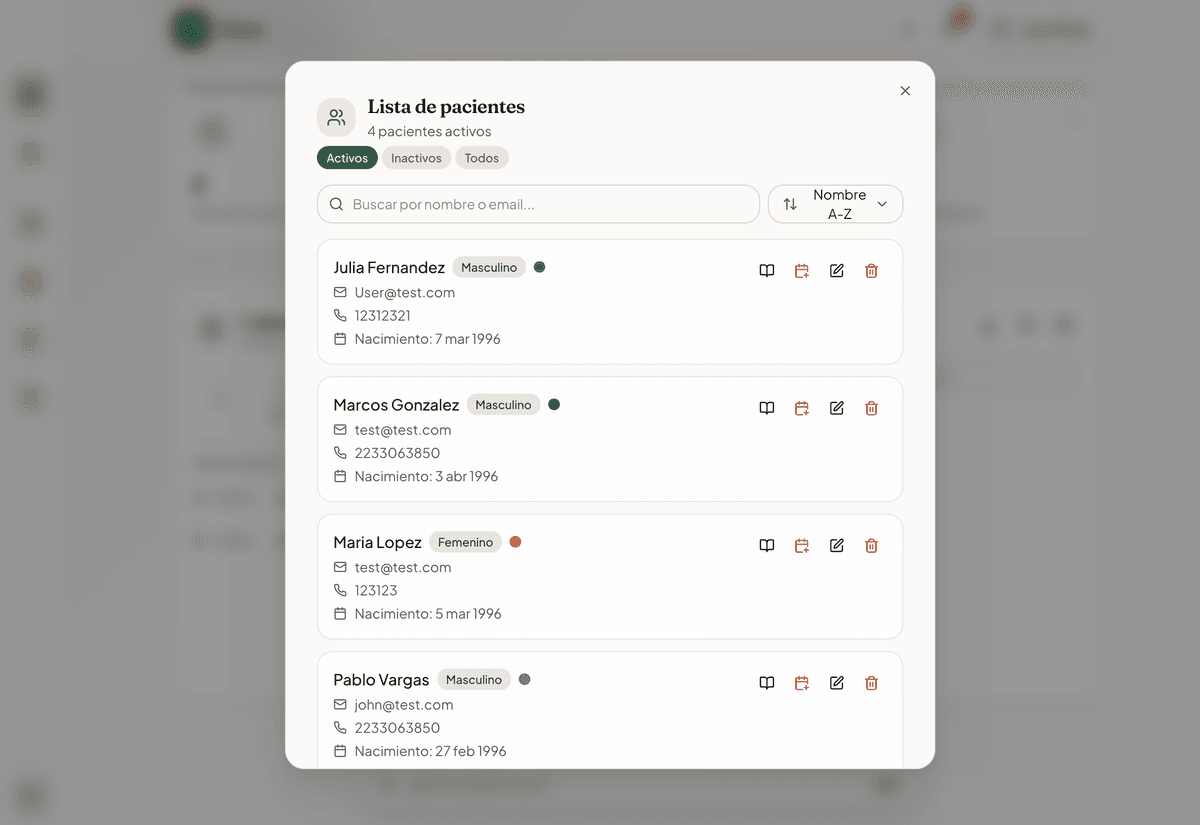Click the chevron on the sort selector
The image size is (1200, 825).
click(883, 204)
